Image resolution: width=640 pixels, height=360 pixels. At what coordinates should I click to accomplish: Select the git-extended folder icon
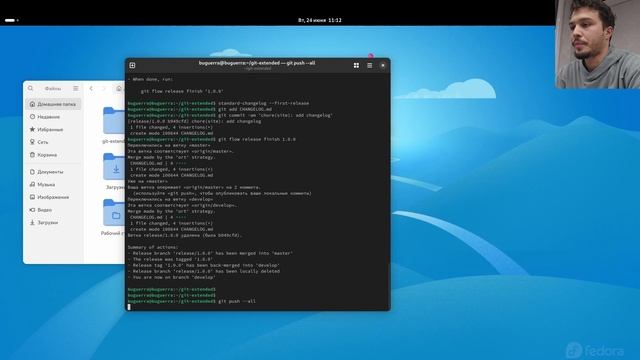(114, 120)
